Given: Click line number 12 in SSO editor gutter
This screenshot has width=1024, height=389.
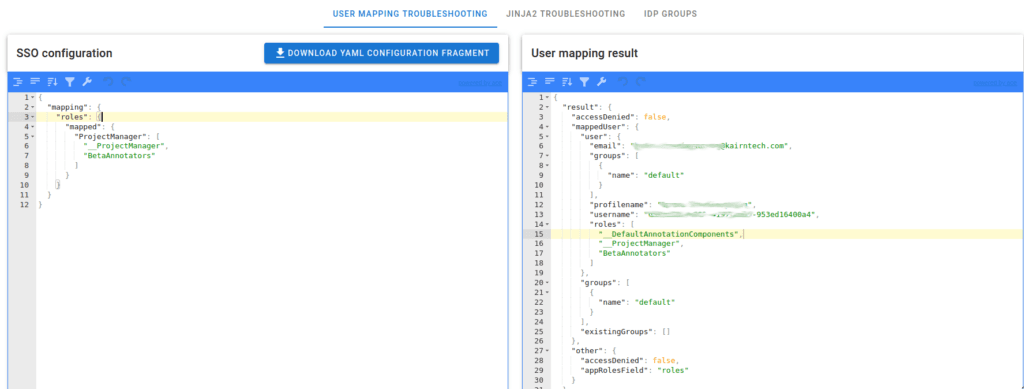Looking at the screenshot, I should click(x=24, y=204).
